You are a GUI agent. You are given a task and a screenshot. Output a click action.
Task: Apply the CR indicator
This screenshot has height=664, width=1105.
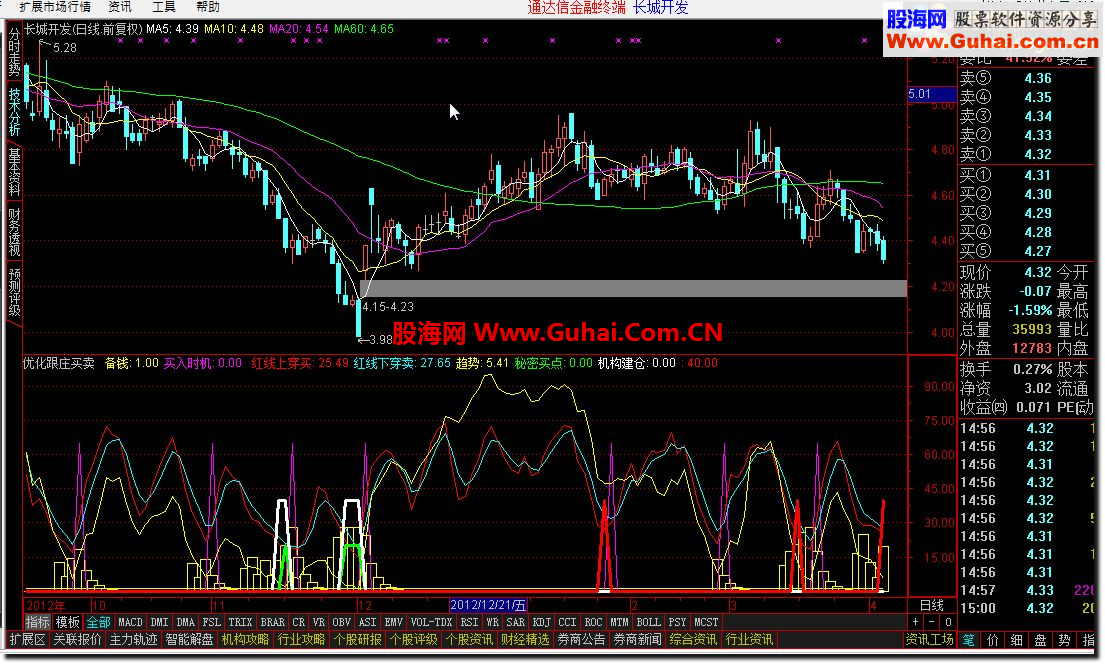coord(299,622)
